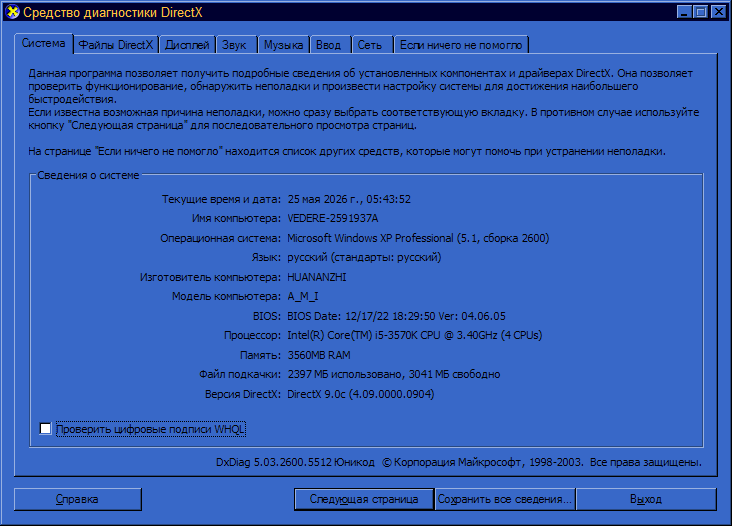Click the page file value 2397 МБ использовано
Image resolution: width=732 pixels, height=526 pixels.
point(394,374)
